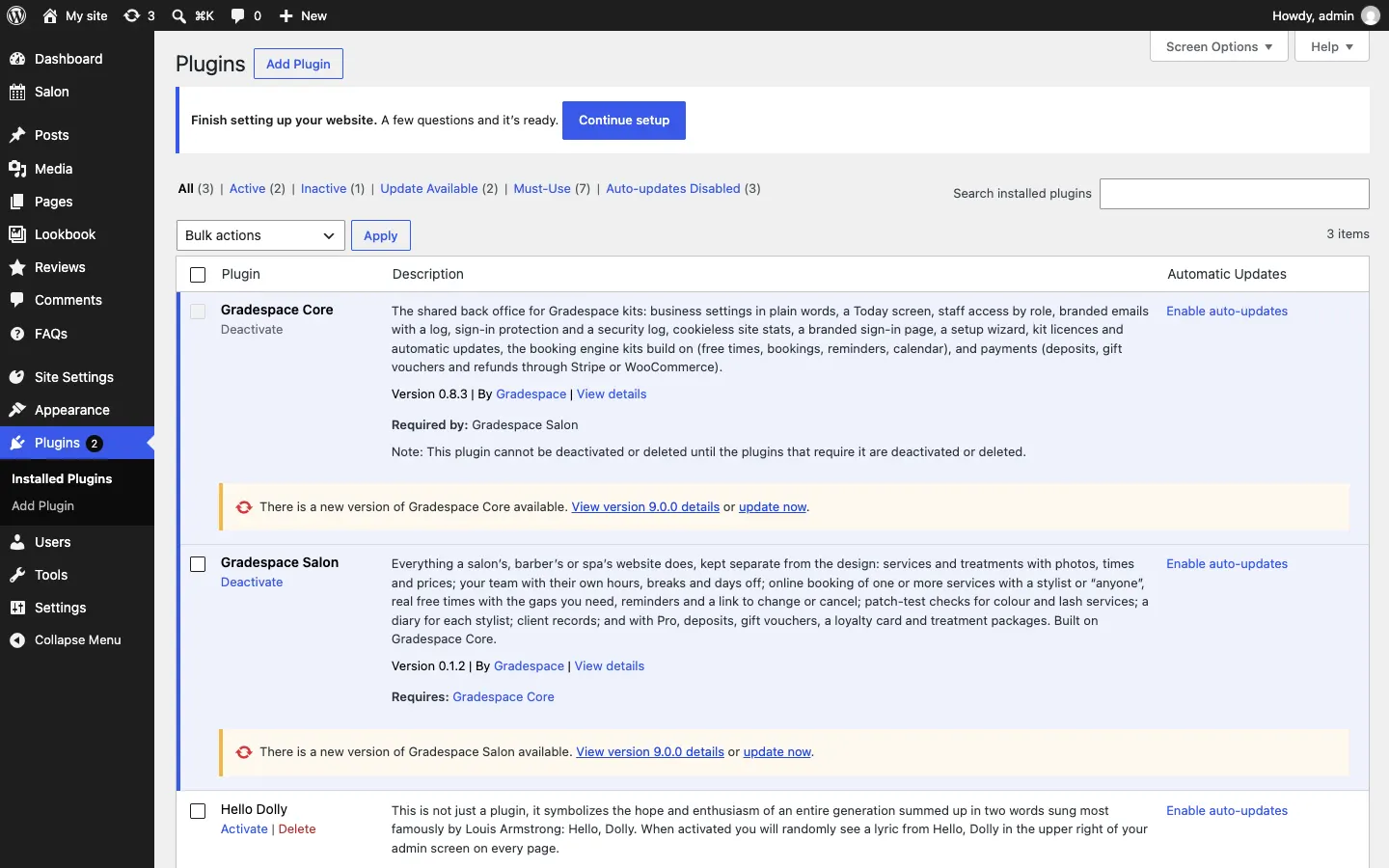
Task: Open the search icon in admin bar
Action: [179, 15]
